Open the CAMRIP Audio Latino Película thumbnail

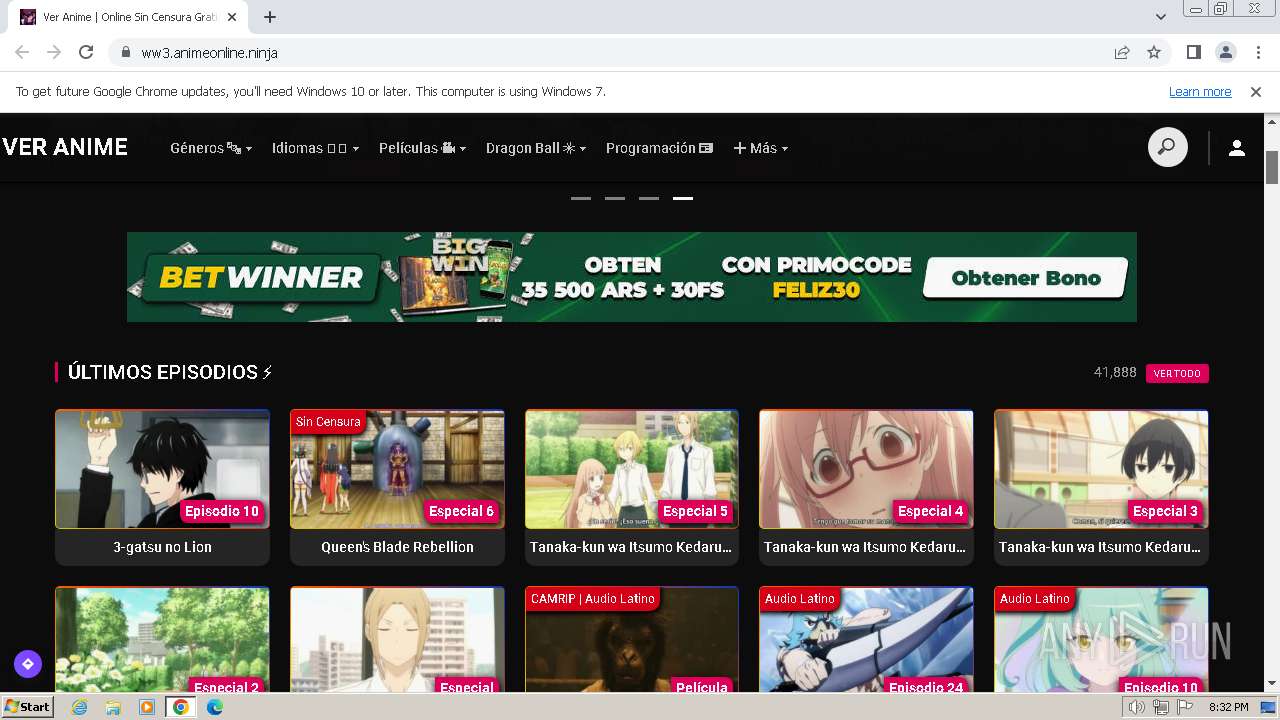pyautogui.click(x=632, y=639)
